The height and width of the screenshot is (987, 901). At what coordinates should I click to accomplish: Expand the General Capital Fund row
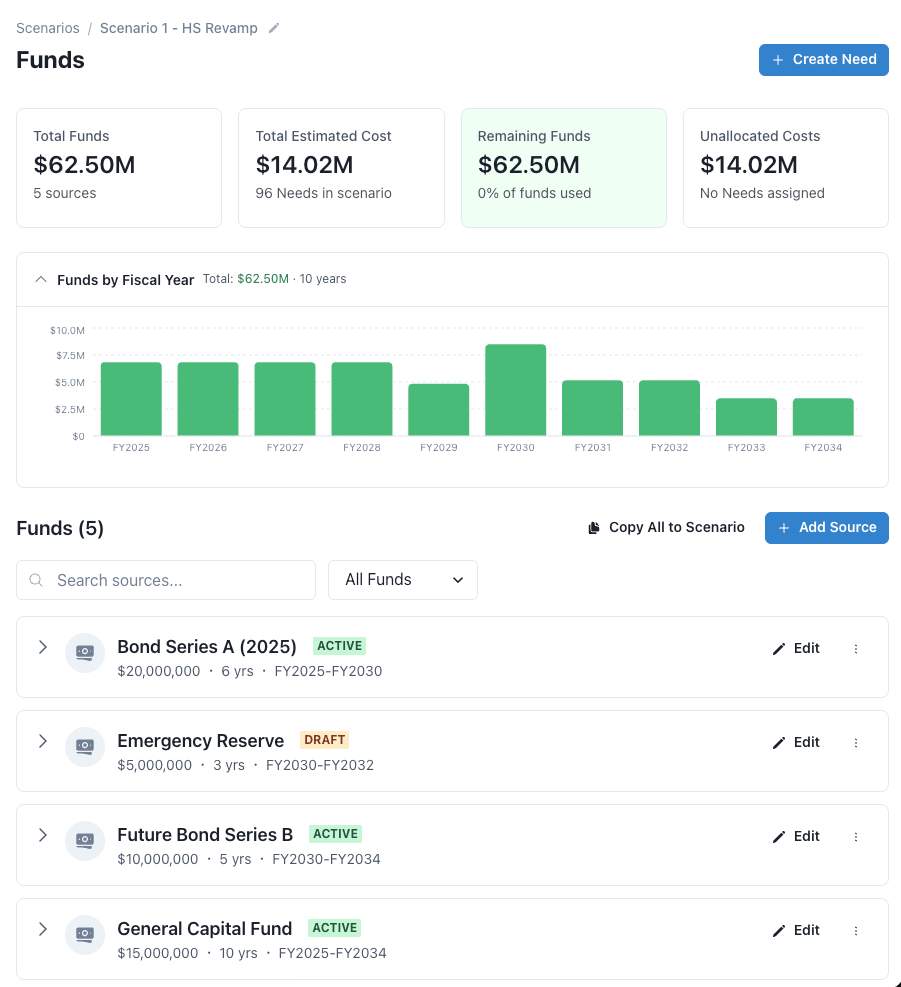point(43,928)
